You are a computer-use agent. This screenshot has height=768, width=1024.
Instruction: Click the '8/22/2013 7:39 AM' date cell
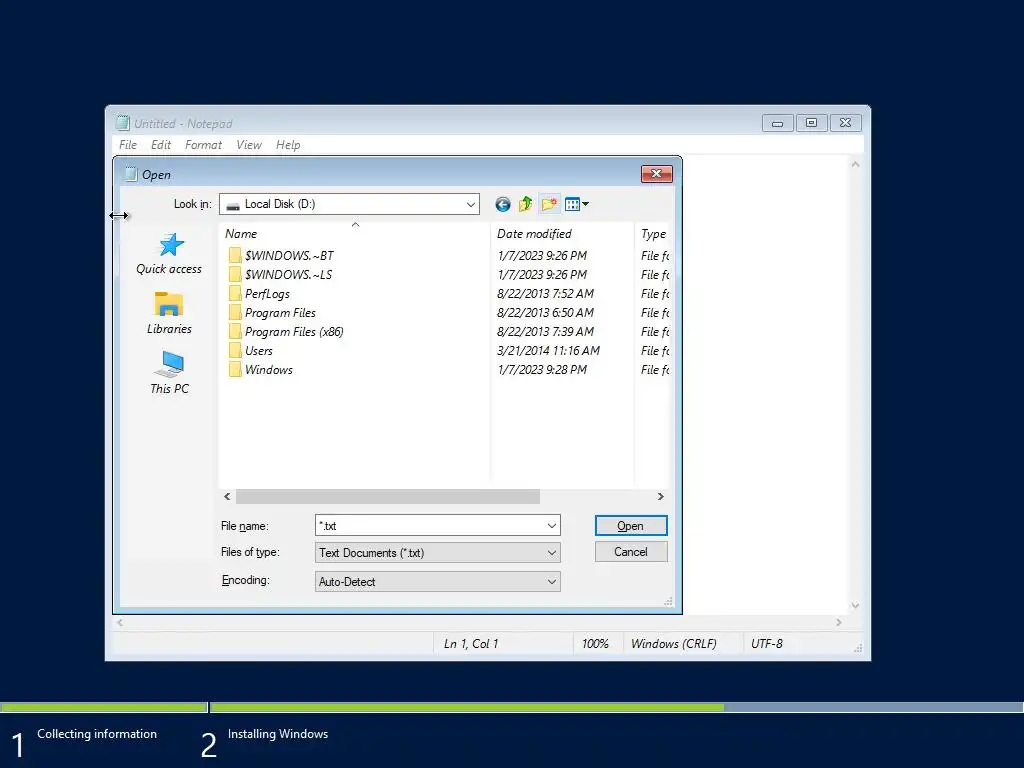(x=545, y=332)
